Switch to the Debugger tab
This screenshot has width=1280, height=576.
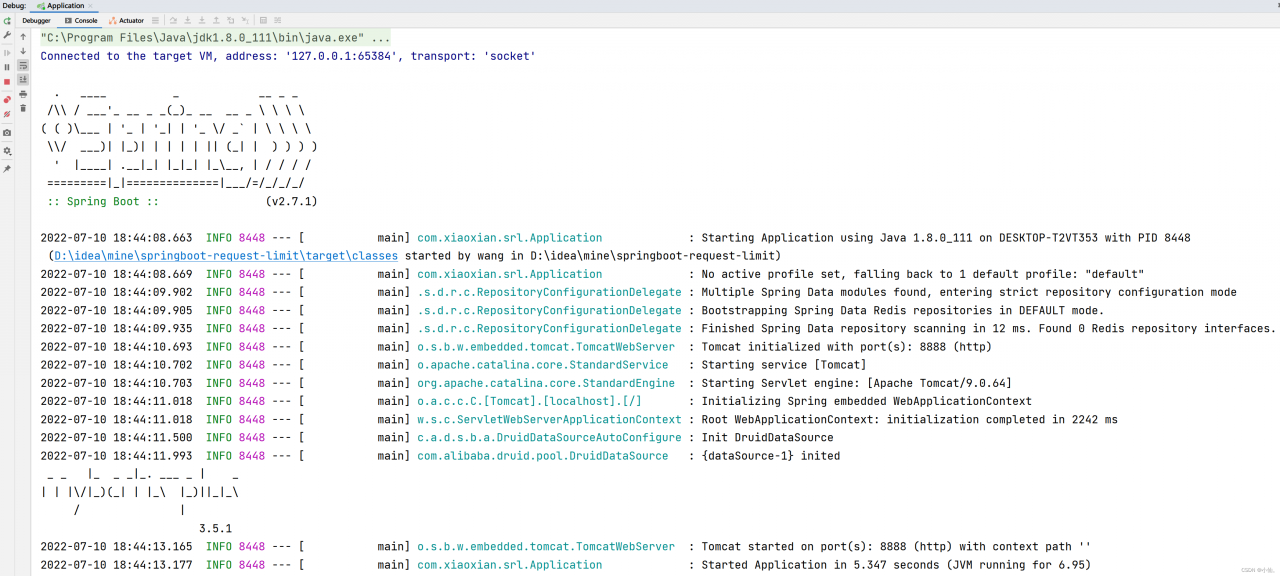[36, 20]
